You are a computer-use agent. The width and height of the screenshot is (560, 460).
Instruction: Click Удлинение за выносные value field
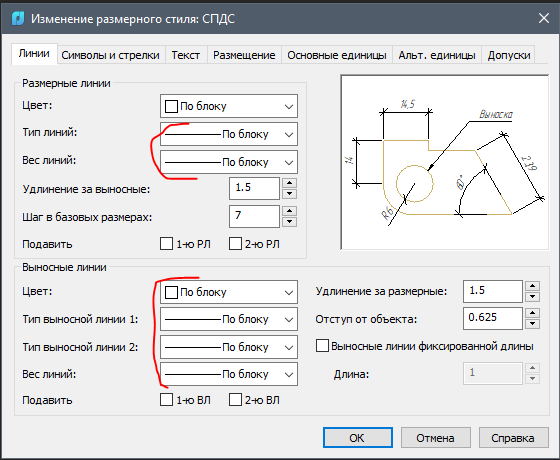coord(254,188)
